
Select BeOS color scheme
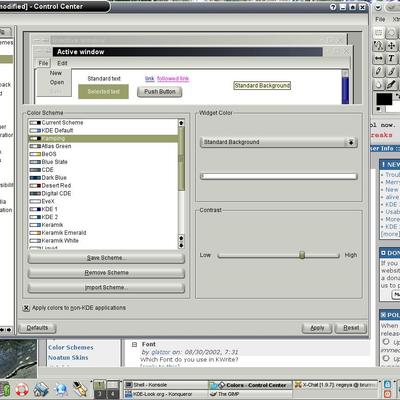click(x=103, y=154)
